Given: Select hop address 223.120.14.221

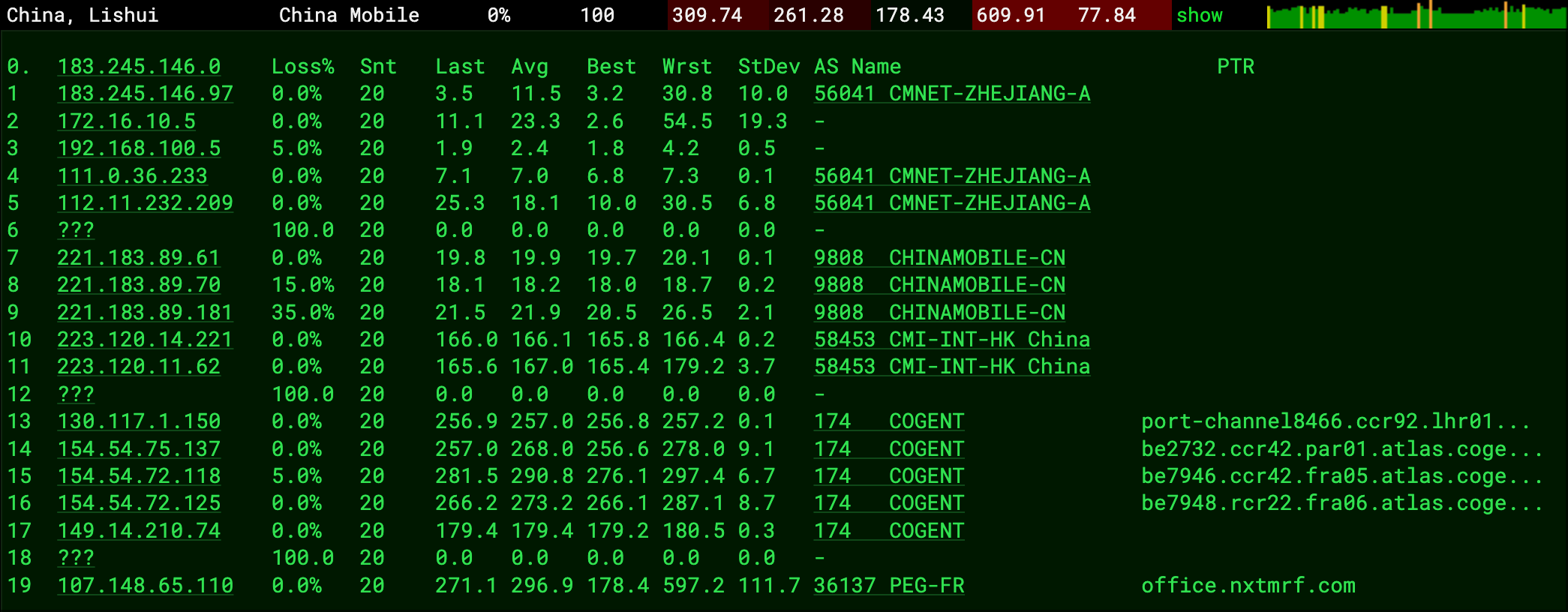Looking at the screenshot, I should tap(145, 340).
